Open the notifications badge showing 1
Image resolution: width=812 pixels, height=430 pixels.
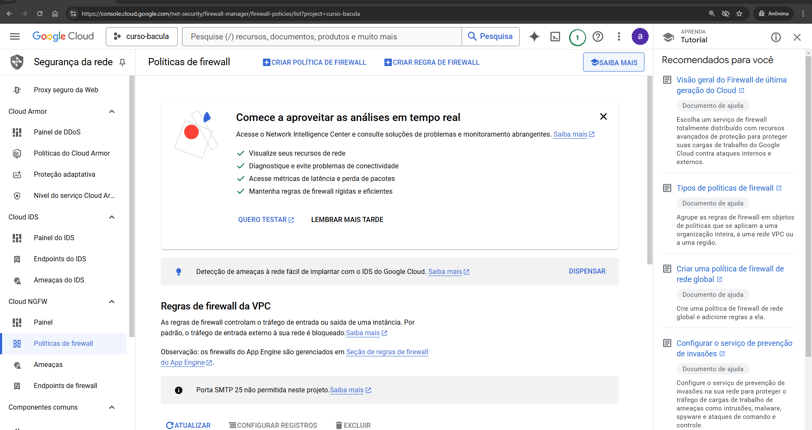point(577,37)
